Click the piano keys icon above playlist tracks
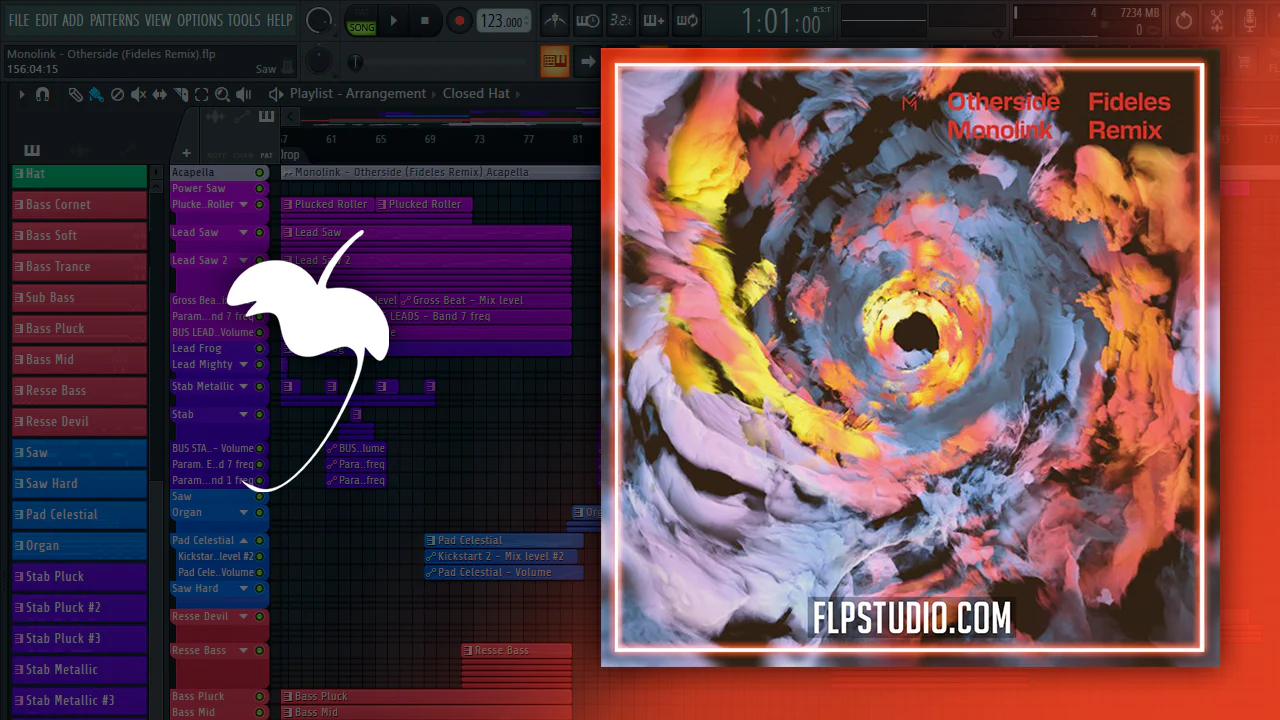The width and height of the screenshot is (1280, 720). (x=266, y=117)
